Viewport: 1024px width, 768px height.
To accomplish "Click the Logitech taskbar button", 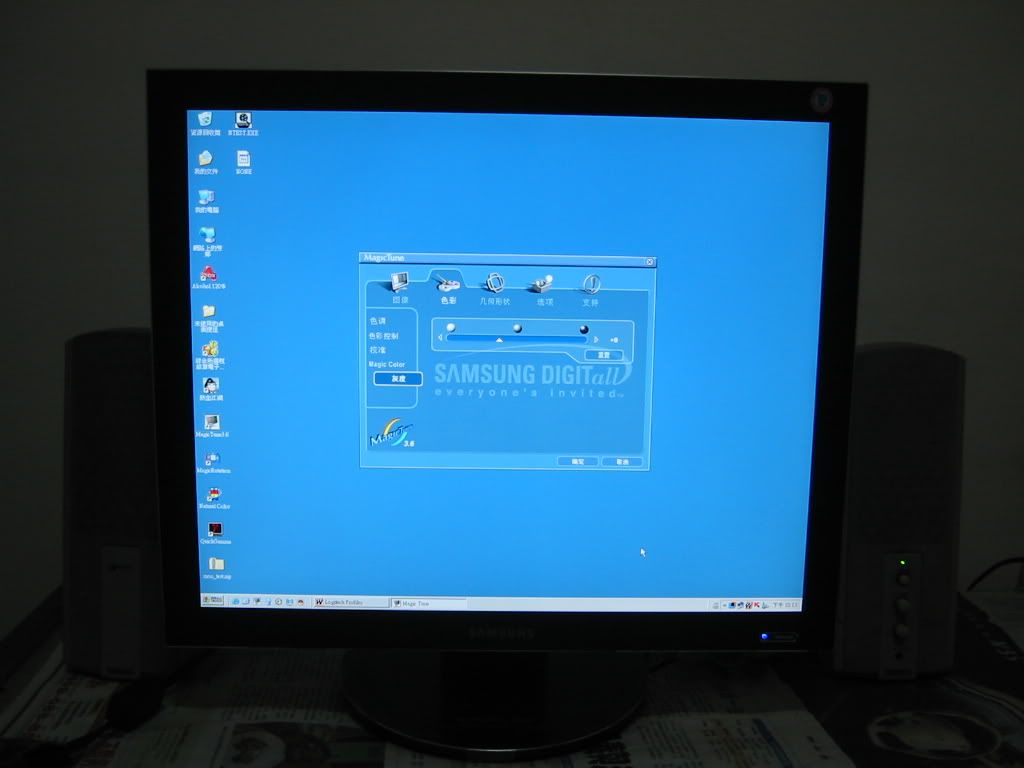I will coord(351,601).
